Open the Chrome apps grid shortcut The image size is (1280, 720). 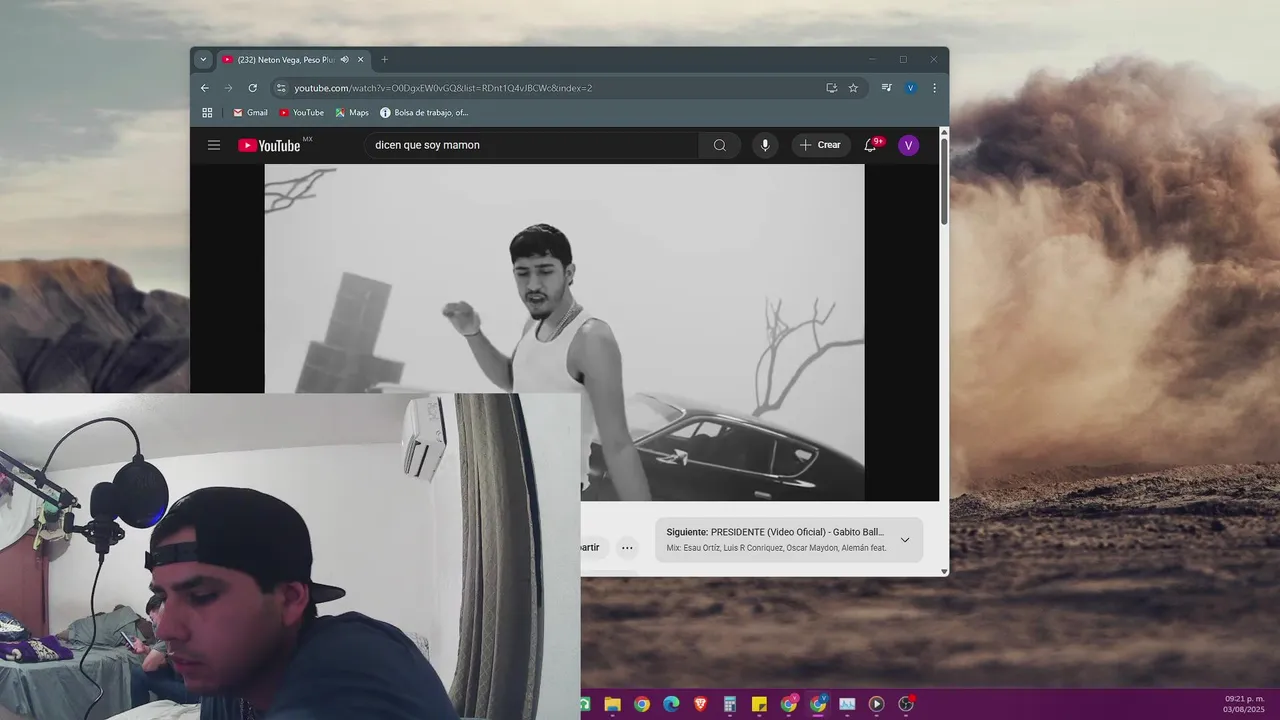pos(208,113)
